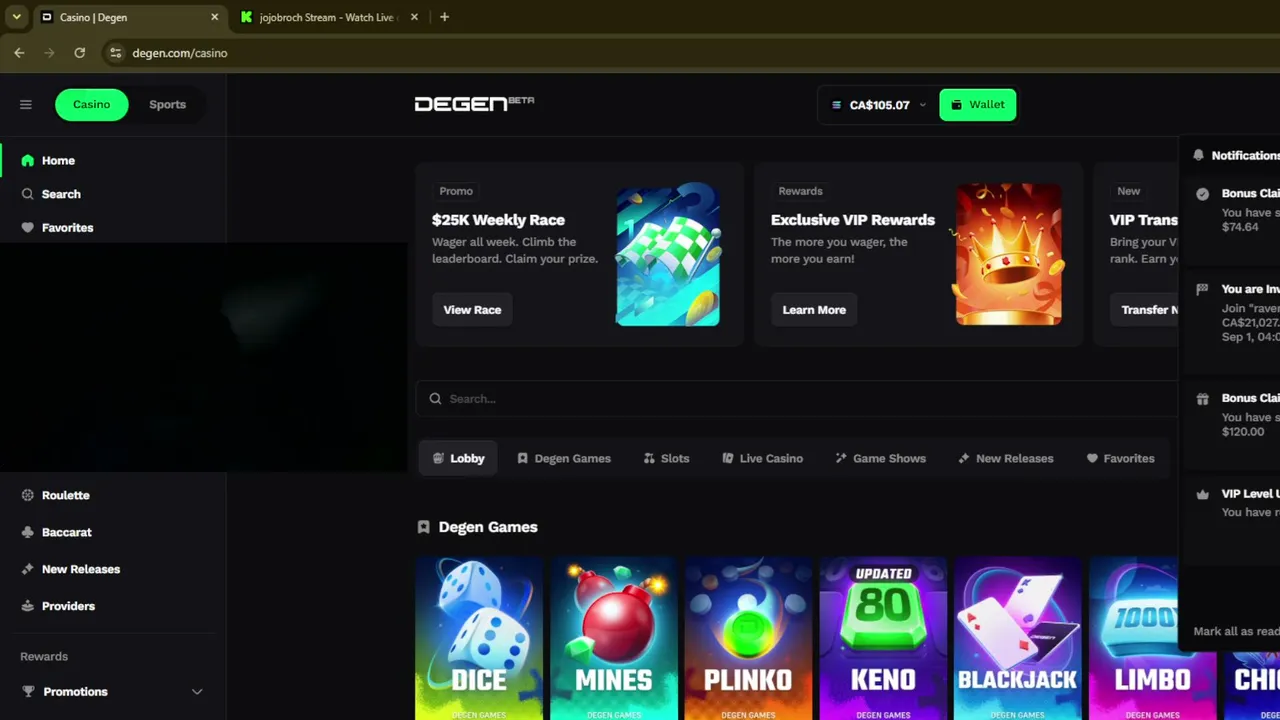Click the $25K Weekly Race title
The image size is (1280, 720).
tap(498, 220)
